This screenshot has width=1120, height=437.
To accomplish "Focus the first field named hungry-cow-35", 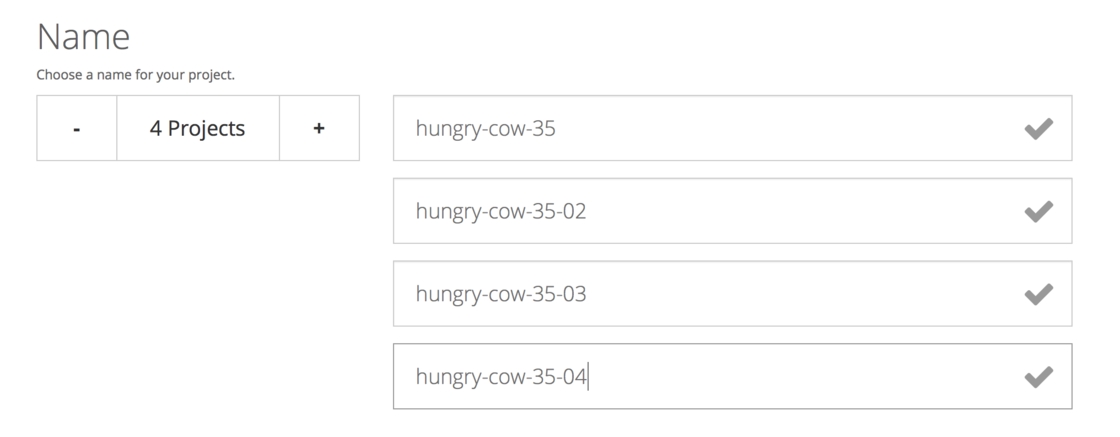I will pos(700,129).
